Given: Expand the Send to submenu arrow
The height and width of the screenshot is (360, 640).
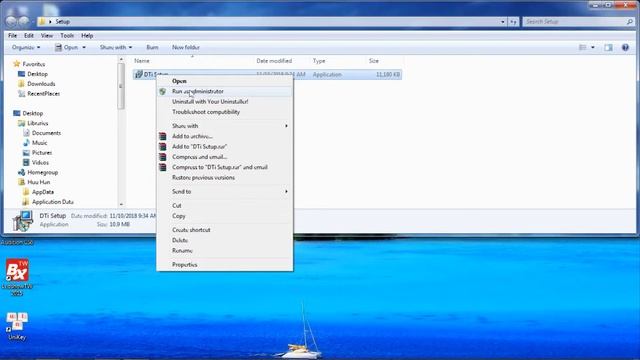Looking at the screenshot, I should [x=287, y=191].
